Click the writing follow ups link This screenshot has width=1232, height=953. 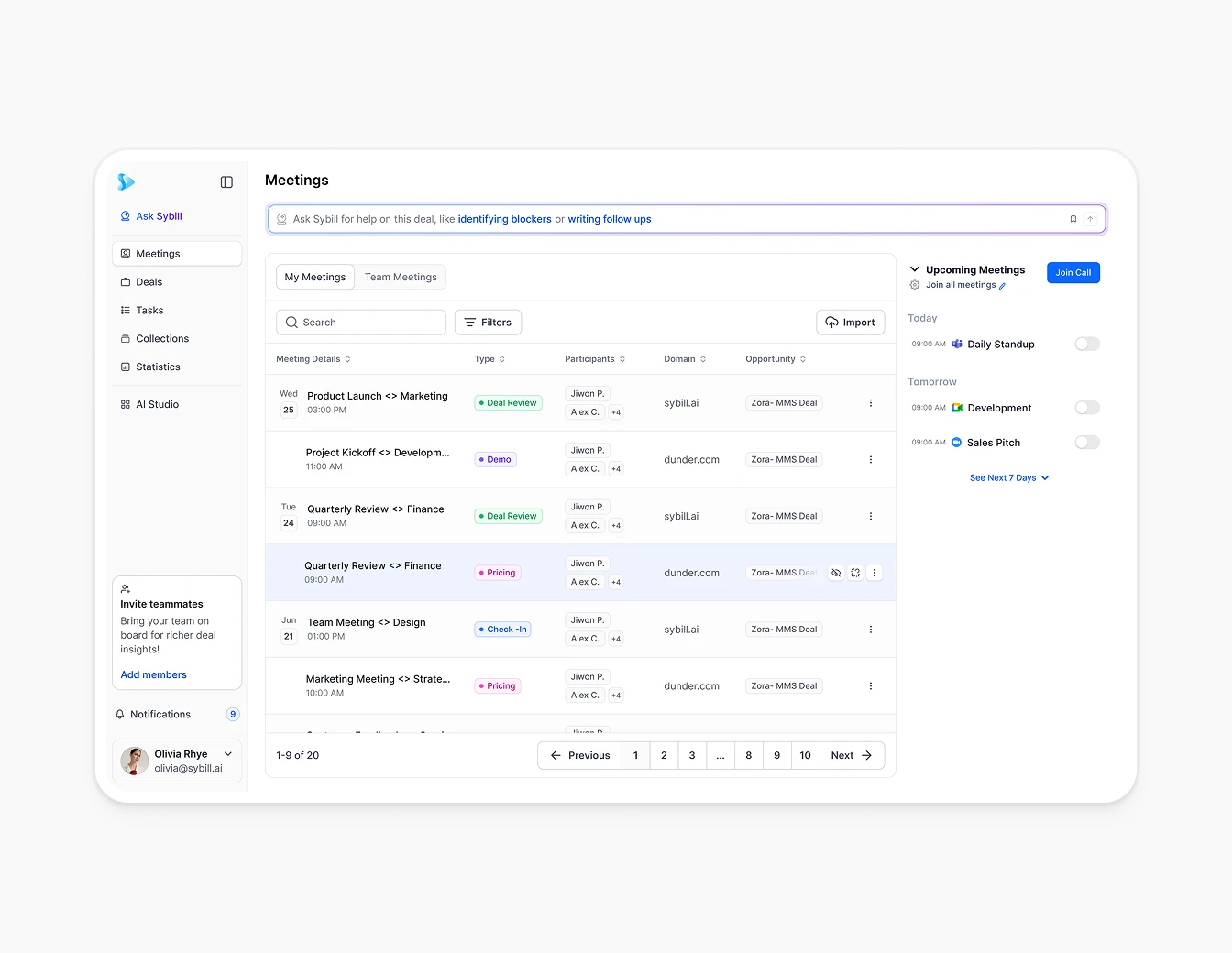click(x=610, y=219)
